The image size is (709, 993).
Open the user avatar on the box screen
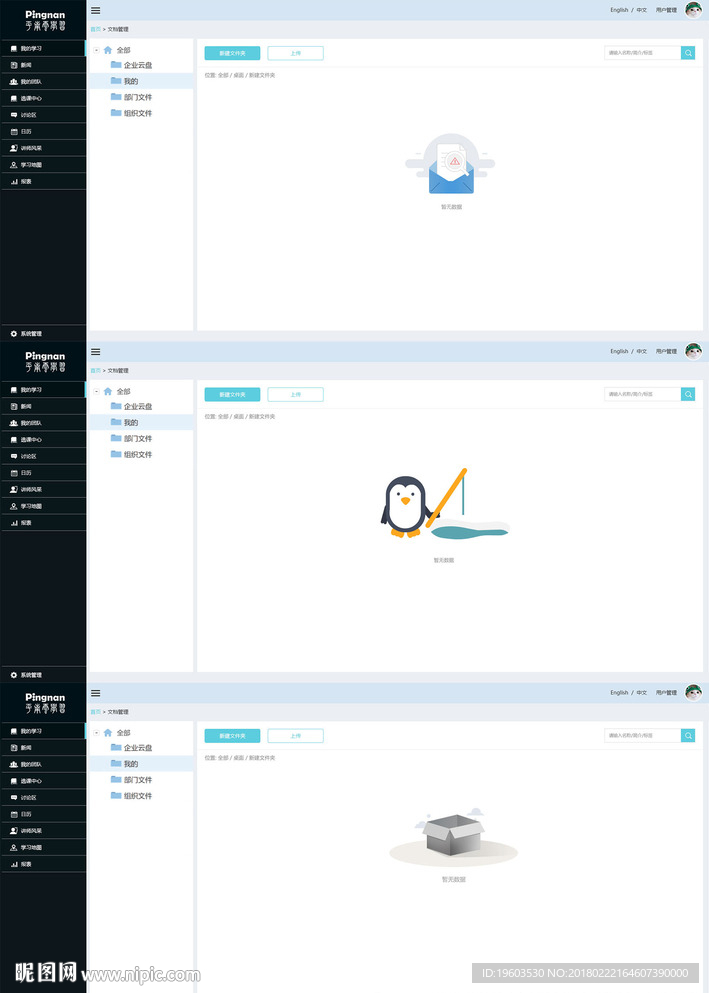pyautogui.click(x=693, y=692)
